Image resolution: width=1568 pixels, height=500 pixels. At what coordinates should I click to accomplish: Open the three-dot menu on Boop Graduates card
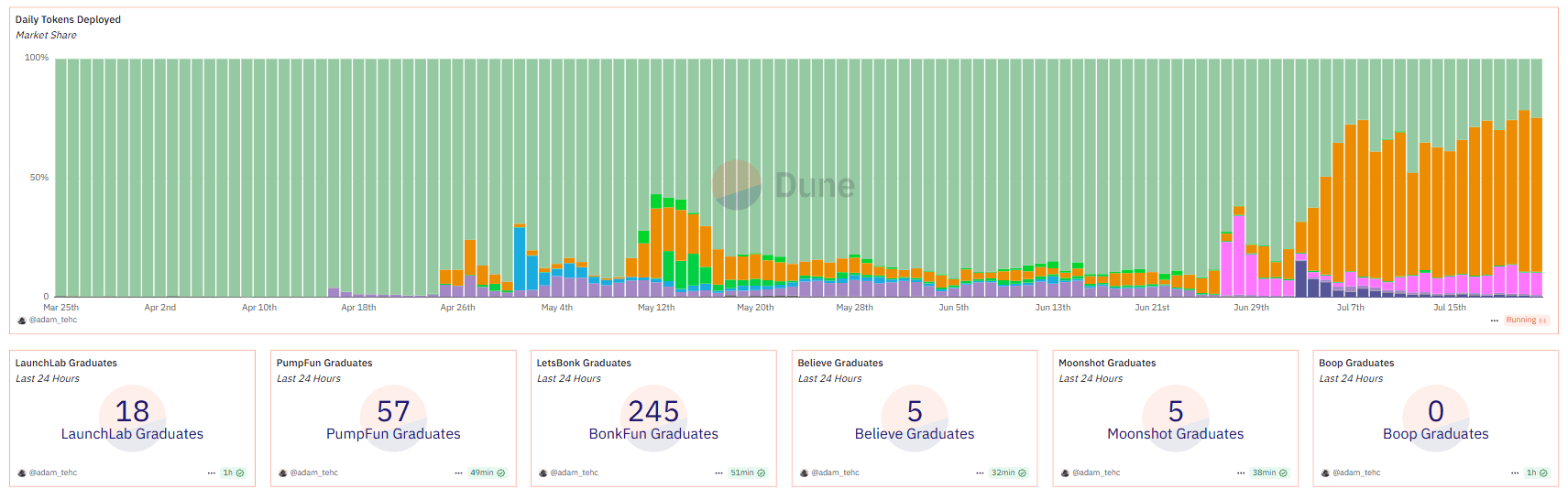coord(1515,473)
